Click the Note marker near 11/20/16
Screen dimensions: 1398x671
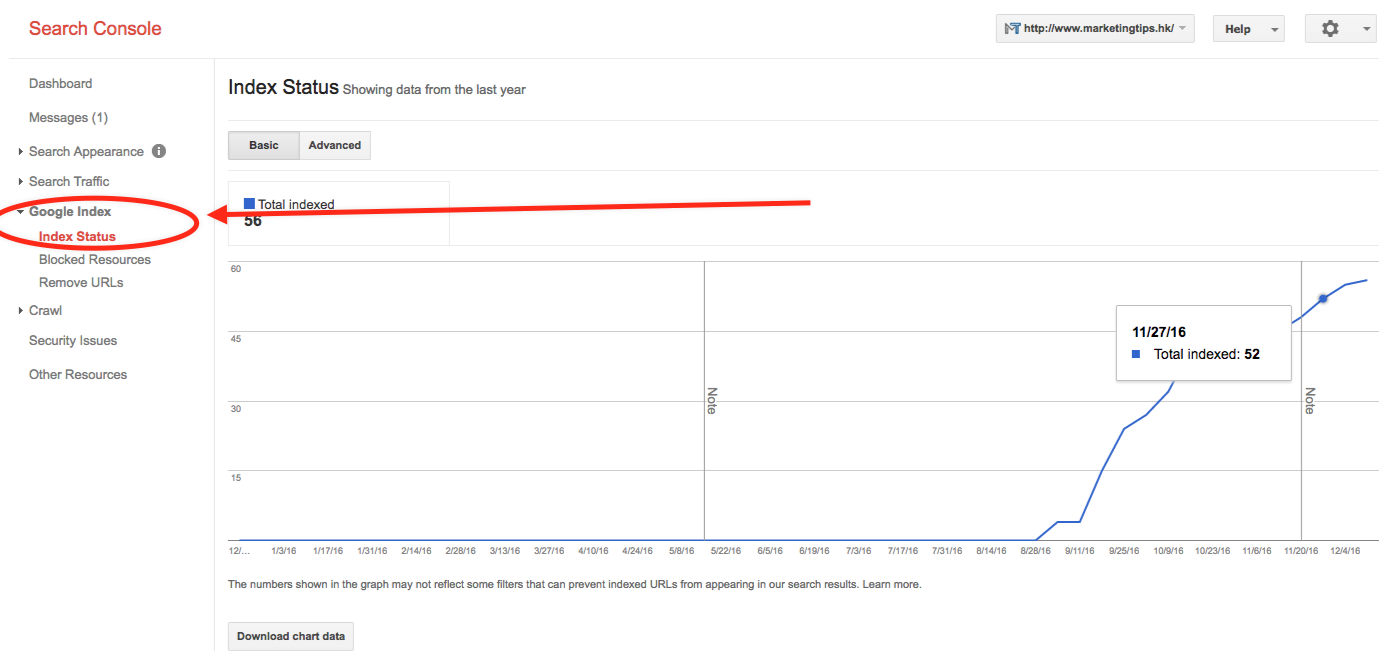(1309, 400)
